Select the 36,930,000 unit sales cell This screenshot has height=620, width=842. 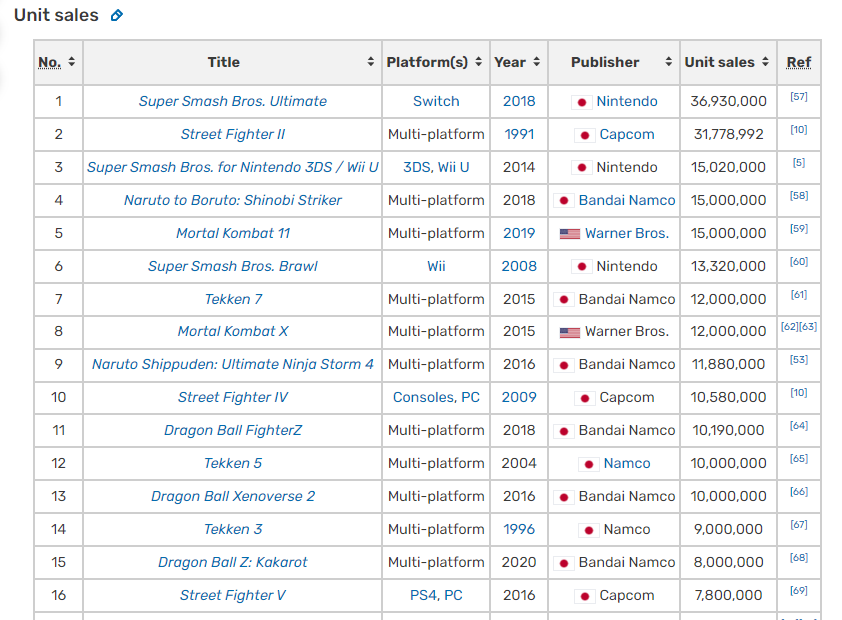tap(728, 101)
